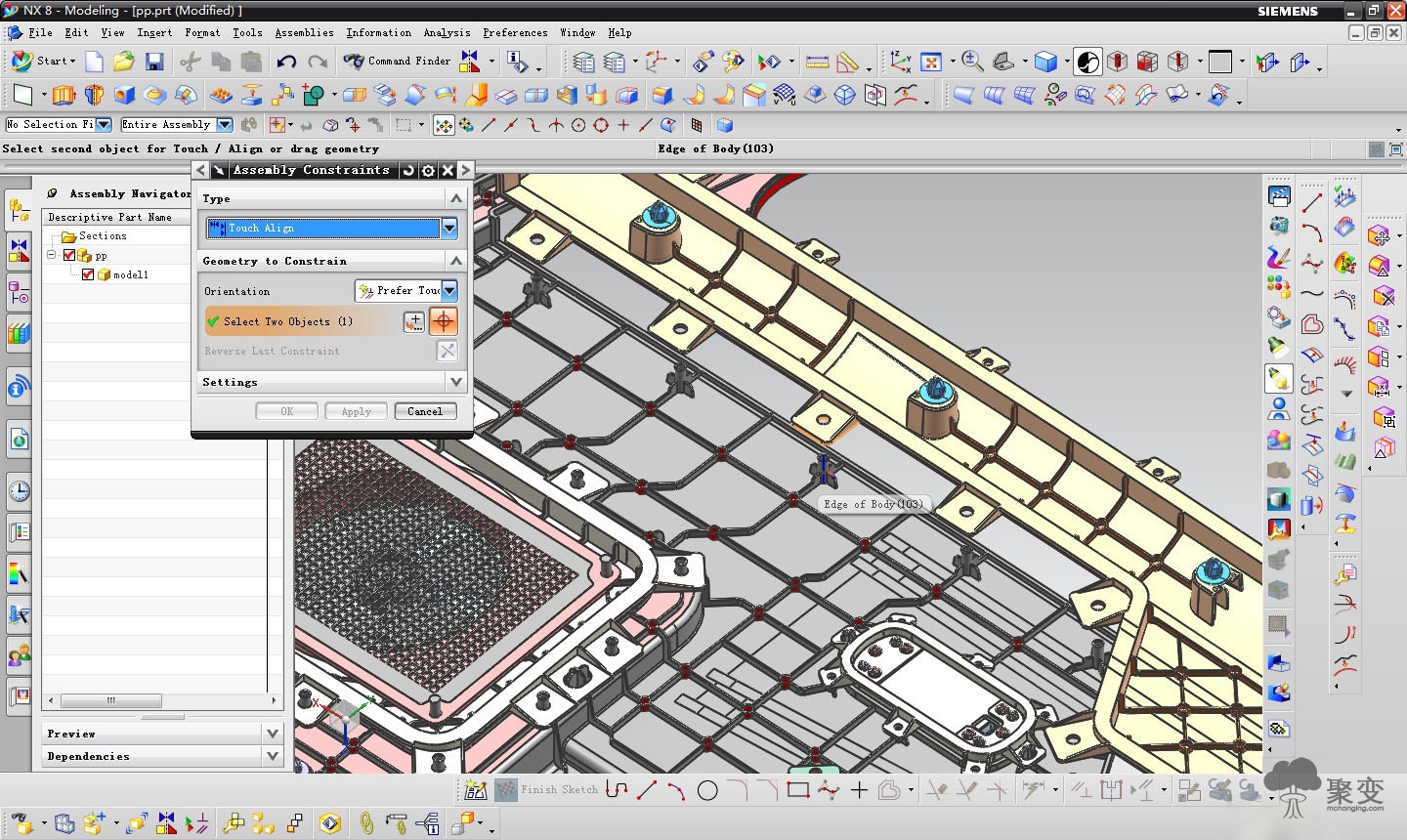Click the OK button in the dialog

coord(286,411)
